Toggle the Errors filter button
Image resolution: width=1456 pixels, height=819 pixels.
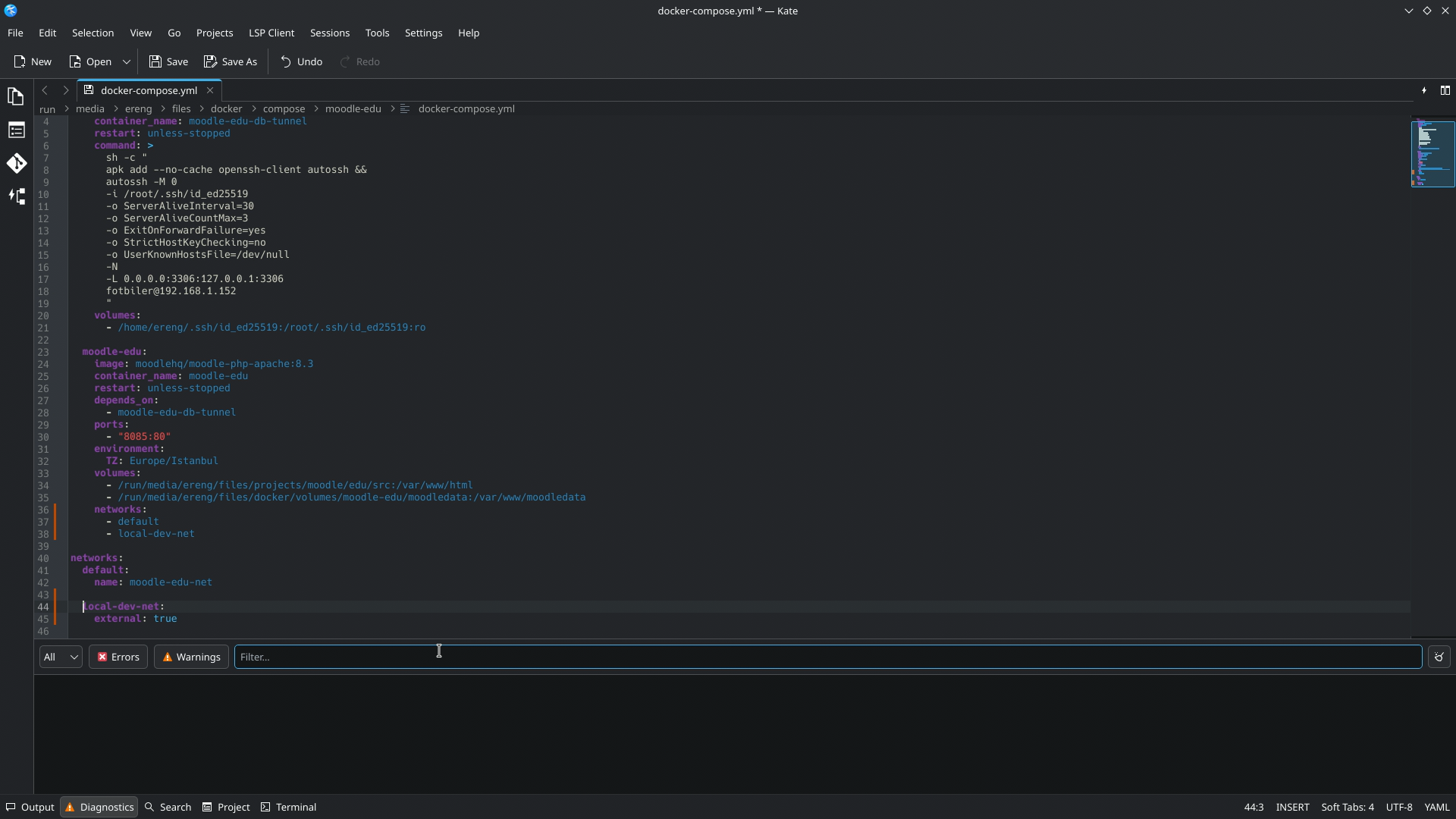(x=118, y=657)
